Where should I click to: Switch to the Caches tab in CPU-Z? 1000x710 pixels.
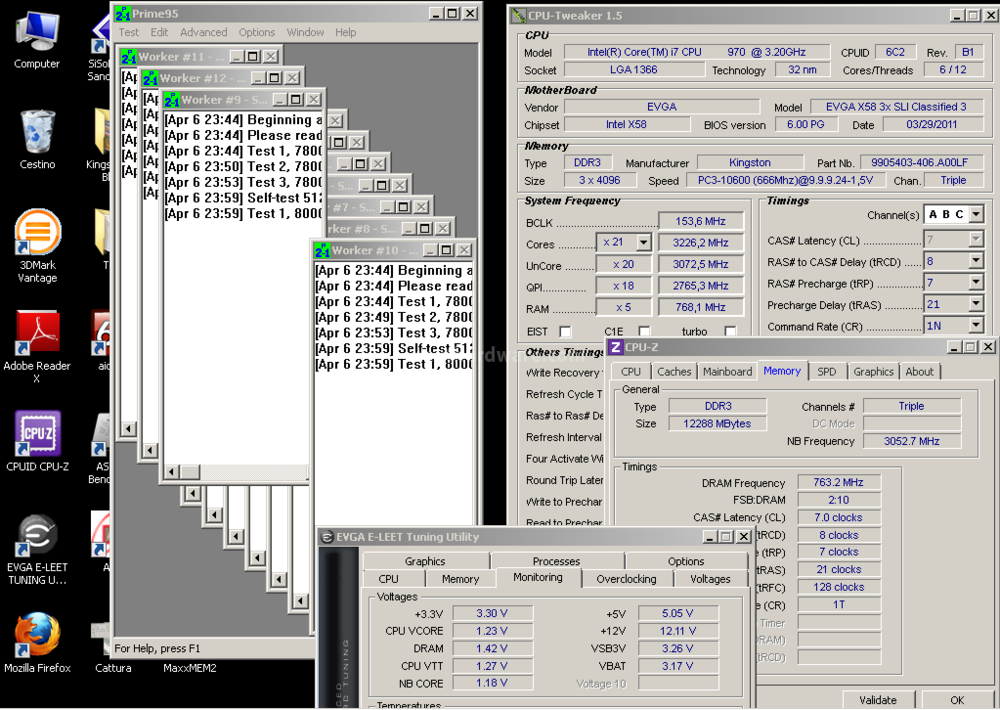point(674,372)
